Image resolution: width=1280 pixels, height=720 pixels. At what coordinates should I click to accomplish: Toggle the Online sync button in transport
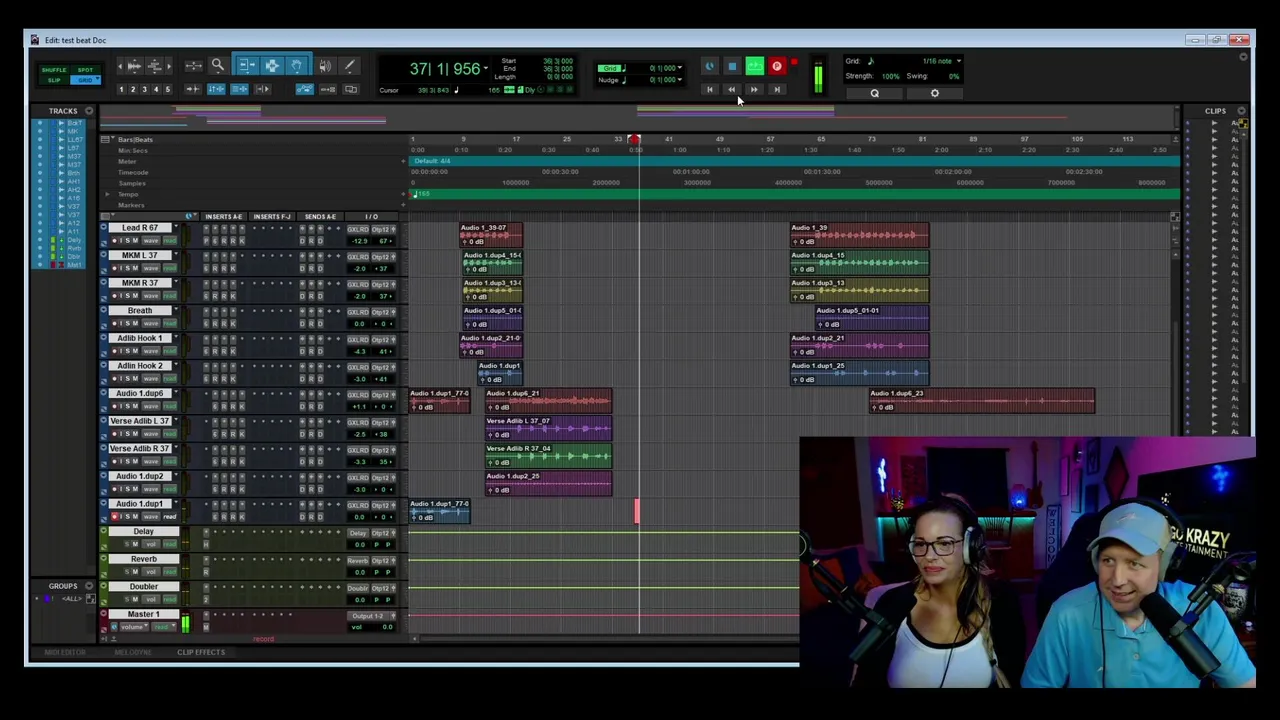(x=709, y=67)
